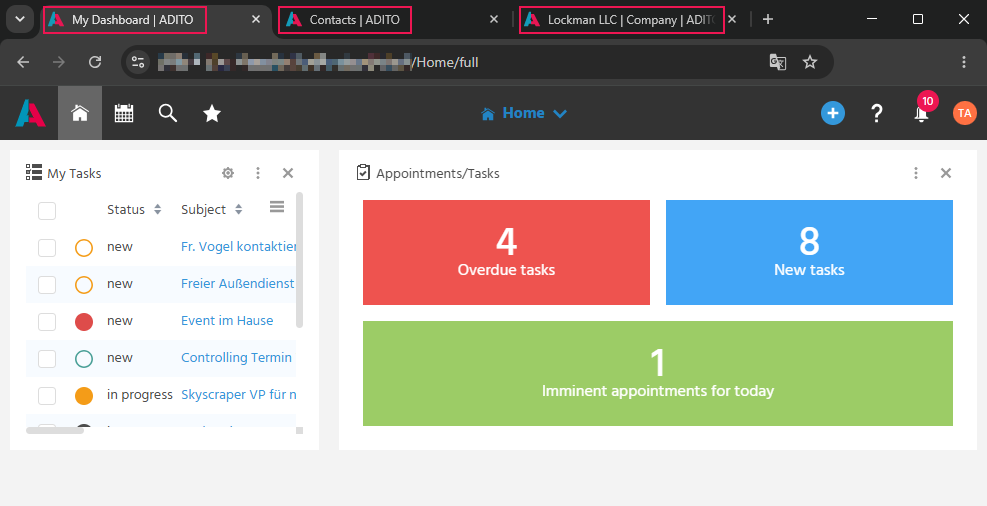The width and height of the screenshot is (987, 506).
Task: Check the Freier Außendienst task checkbox
Action: [47, 284]
